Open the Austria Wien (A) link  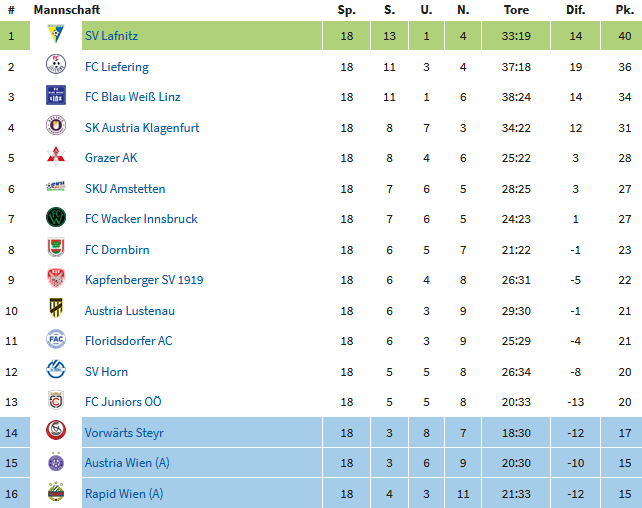pos(127,463)
